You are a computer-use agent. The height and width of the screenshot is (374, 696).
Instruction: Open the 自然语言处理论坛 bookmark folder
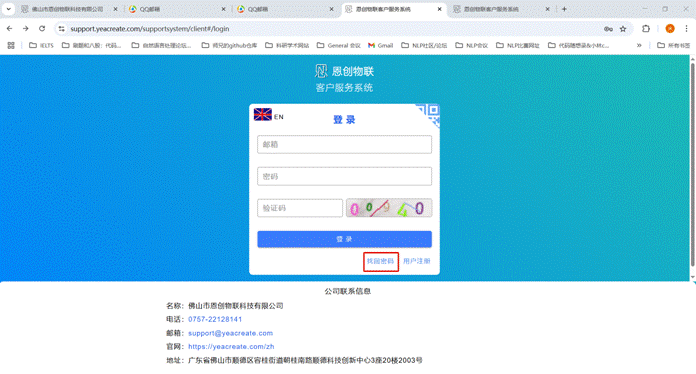(x=162, y=45)
